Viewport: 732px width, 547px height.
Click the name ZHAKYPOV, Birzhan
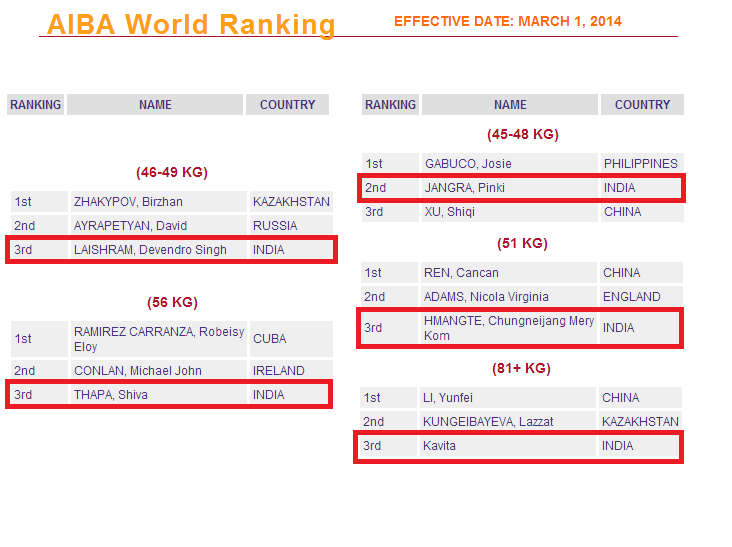pyautogui.click(x=128, y=202)
